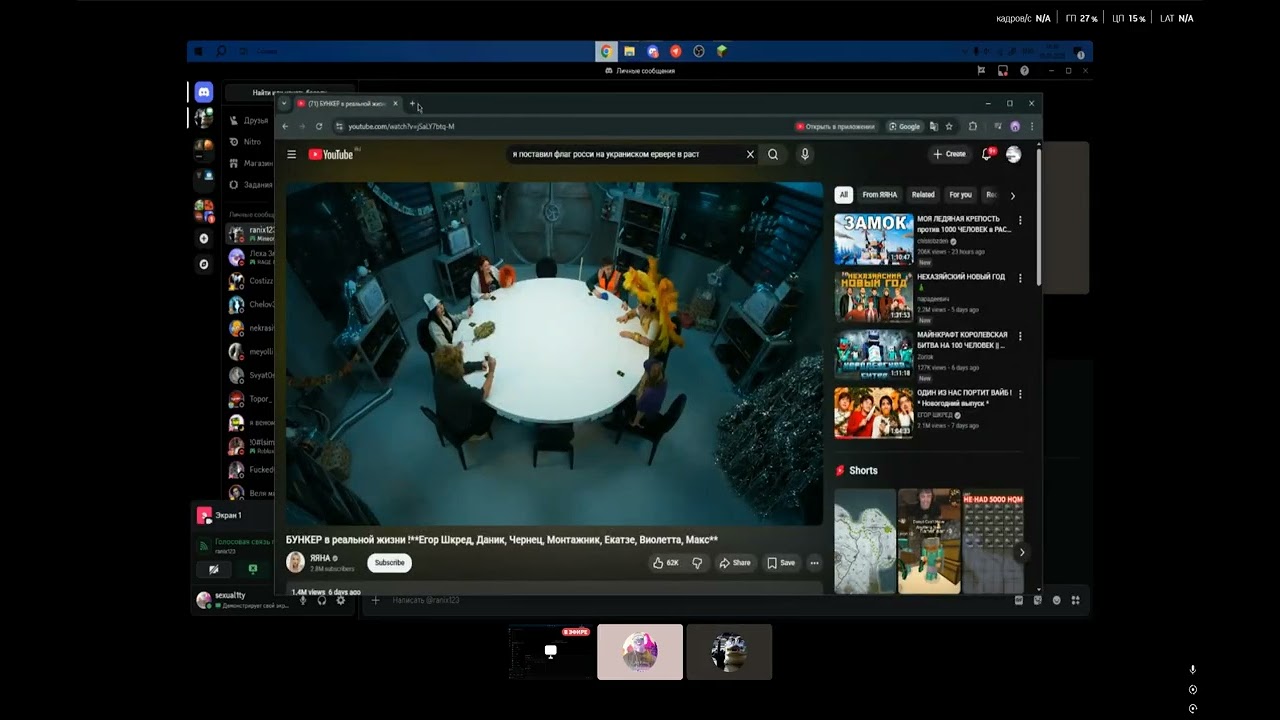Subscribe to ЯЯНА channel
The width and height of the screenshot is (1280, 720).
389,563
